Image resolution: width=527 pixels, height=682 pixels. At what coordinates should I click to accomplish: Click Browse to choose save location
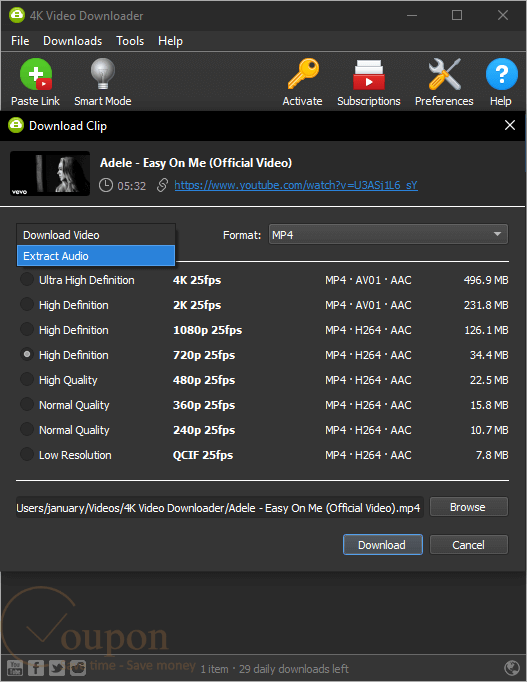[x=469, y=507]
